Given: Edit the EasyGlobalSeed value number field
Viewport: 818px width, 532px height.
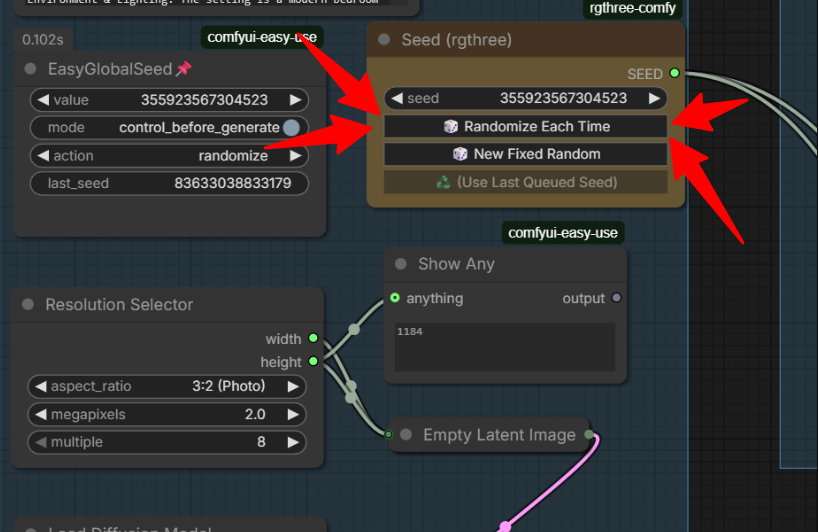Looking at the screenshot, I should (204, 100).
